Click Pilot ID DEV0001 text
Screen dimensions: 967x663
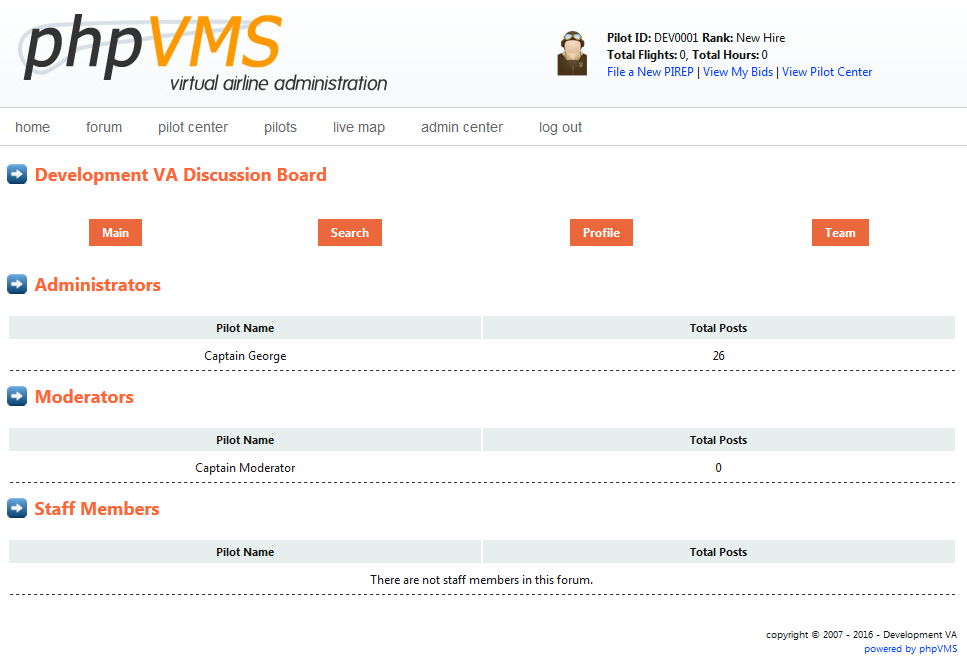[652, 38]
